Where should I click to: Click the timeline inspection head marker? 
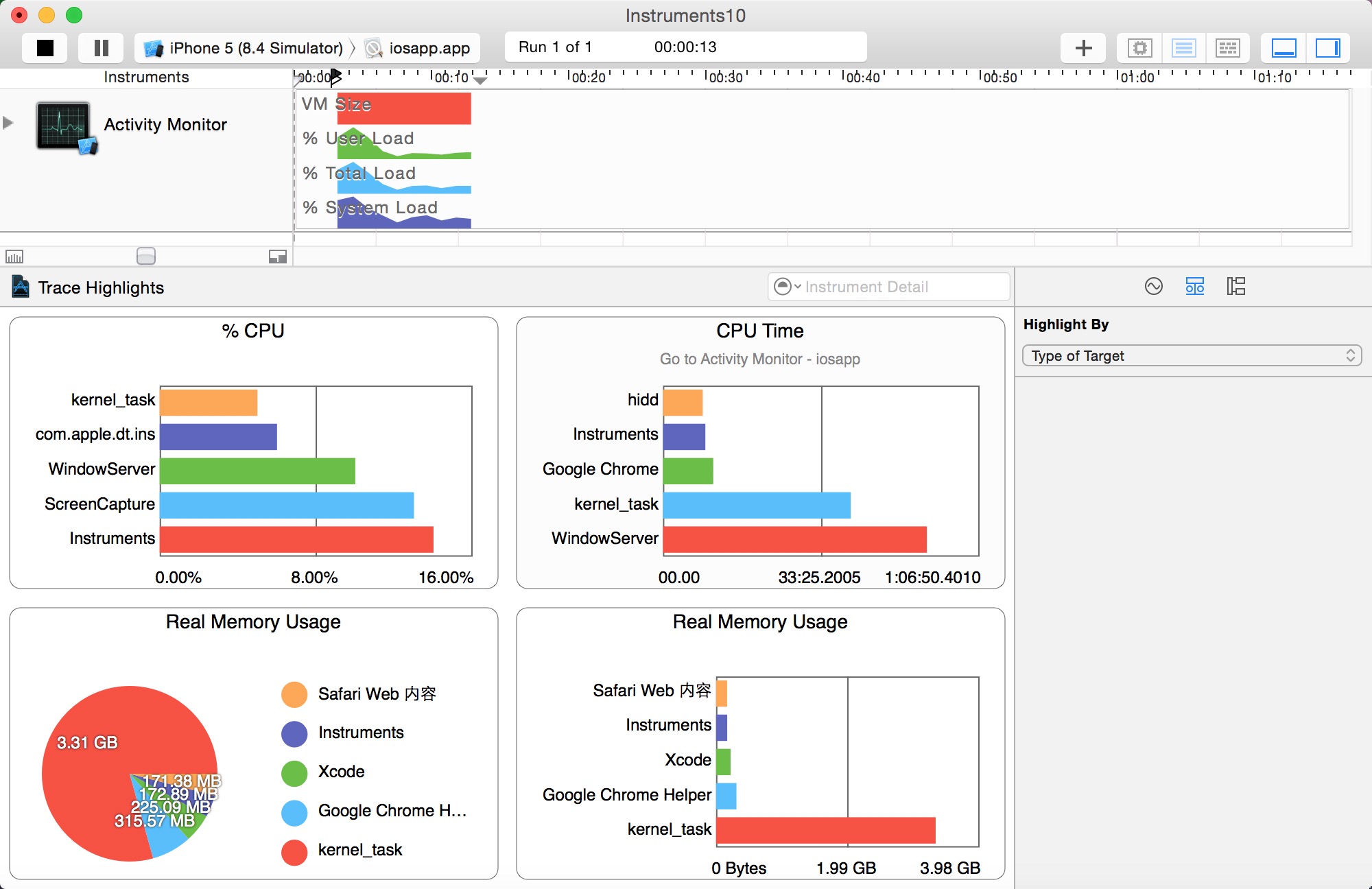pyautogui.click(x=335, y=77)
